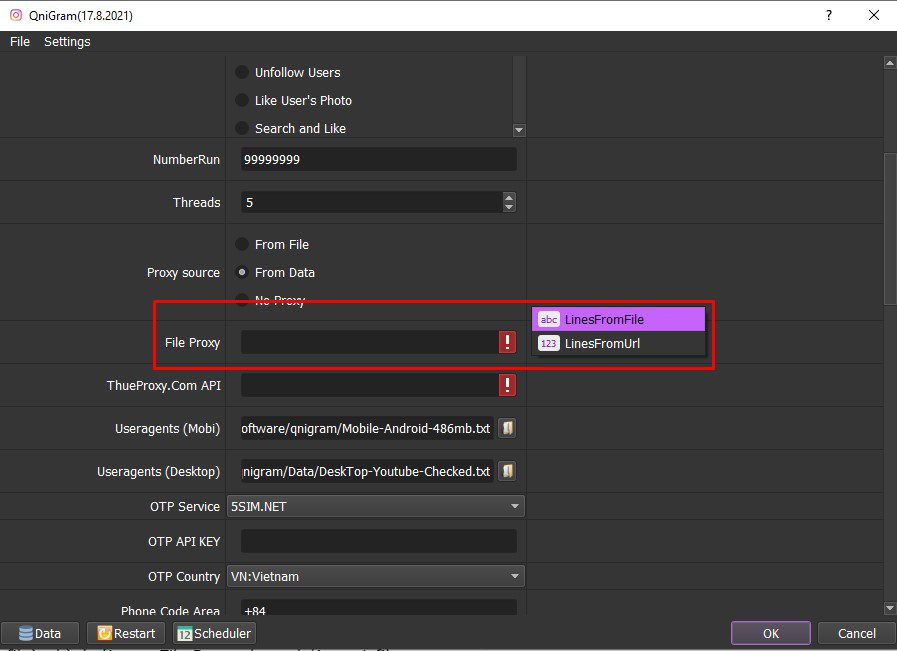Click the ThueProxy.Com API red exclamation icon
The width and height of the screenshot is (897, 651).
tap(507, 385)
